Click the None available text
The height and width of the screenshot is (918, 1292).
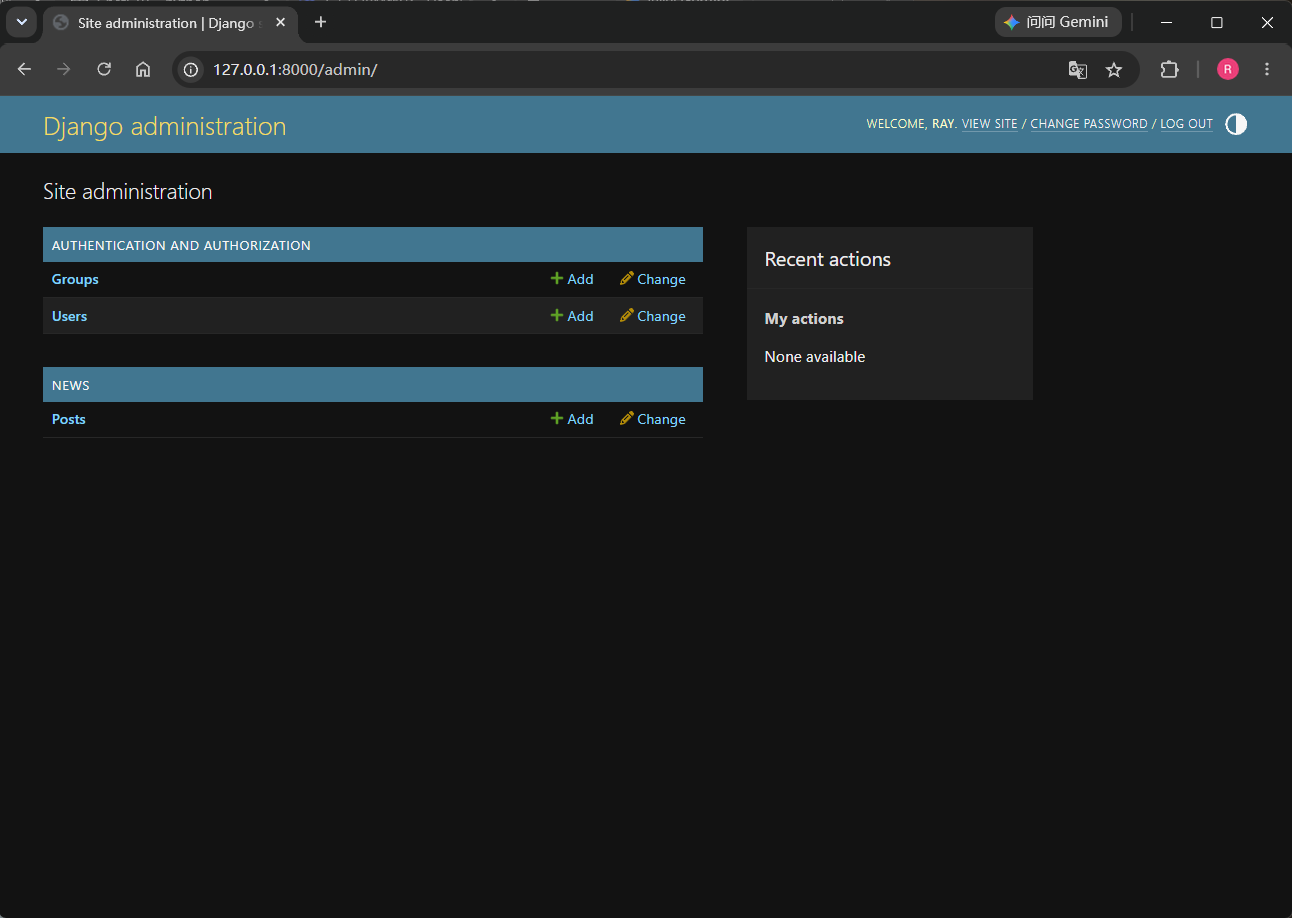pos(815,357)
